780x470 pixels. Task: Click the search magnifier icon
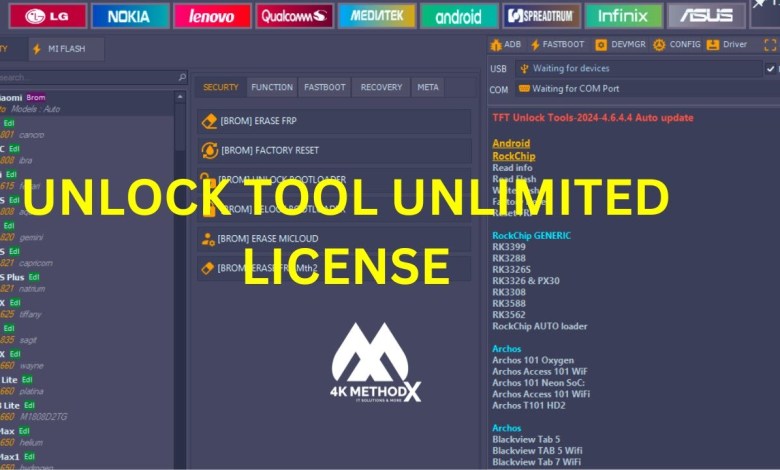click(182, 77)
